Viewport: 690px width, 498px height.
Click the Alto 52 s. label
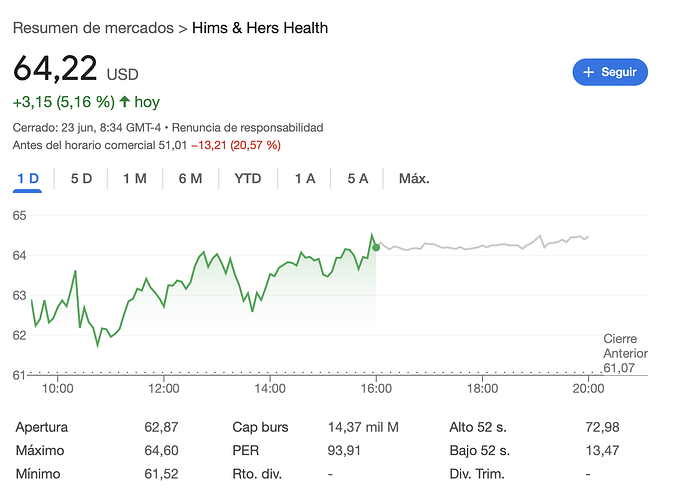pyautogui.click(x=478, y=427)
